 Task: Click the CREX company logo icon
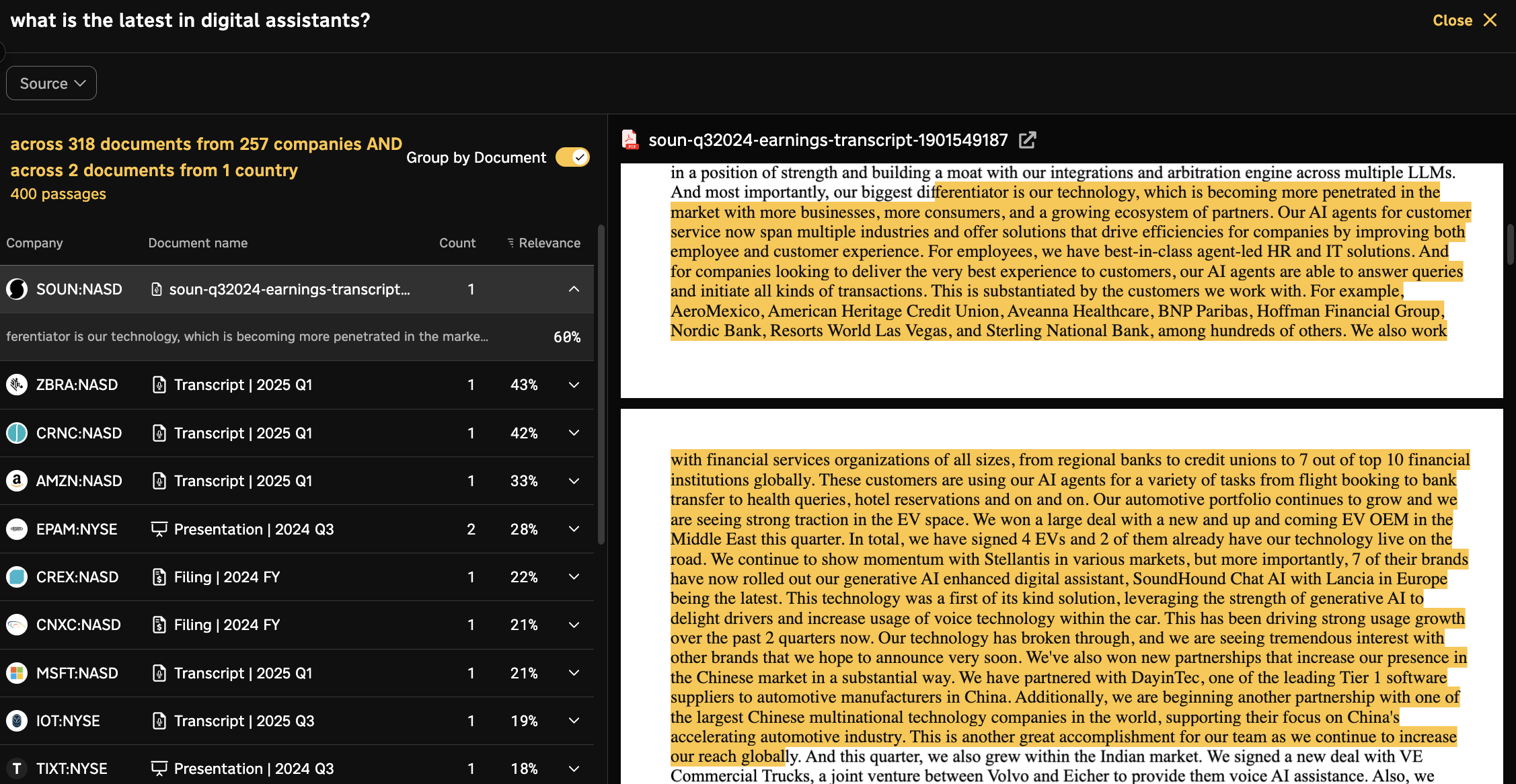(17, 577)
